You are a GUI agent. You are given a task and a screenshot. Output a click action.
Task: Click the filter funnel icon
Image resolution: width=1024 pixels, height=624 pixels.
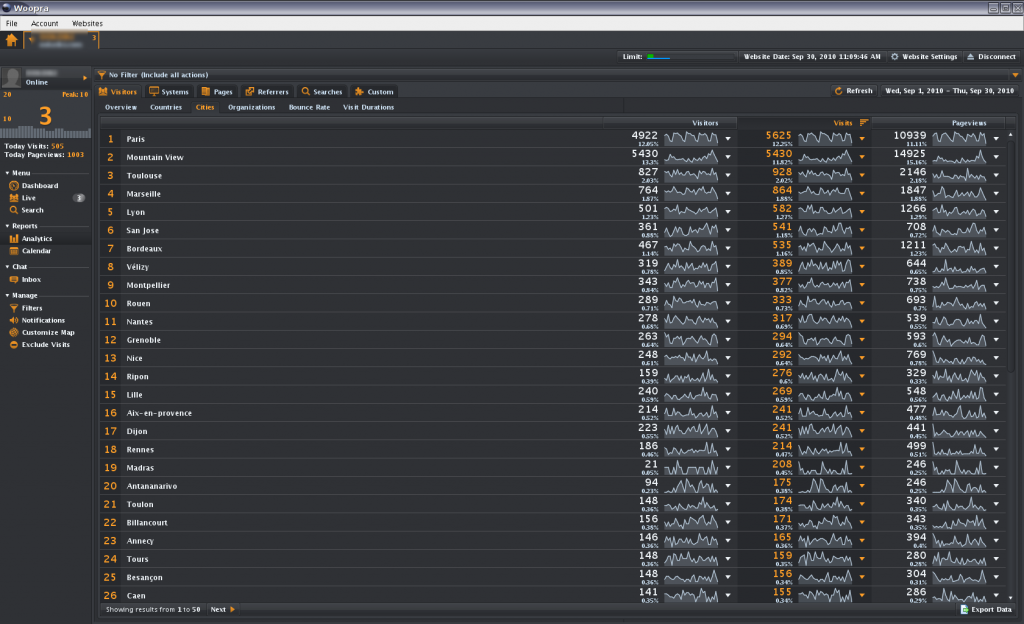coord(101,75)
